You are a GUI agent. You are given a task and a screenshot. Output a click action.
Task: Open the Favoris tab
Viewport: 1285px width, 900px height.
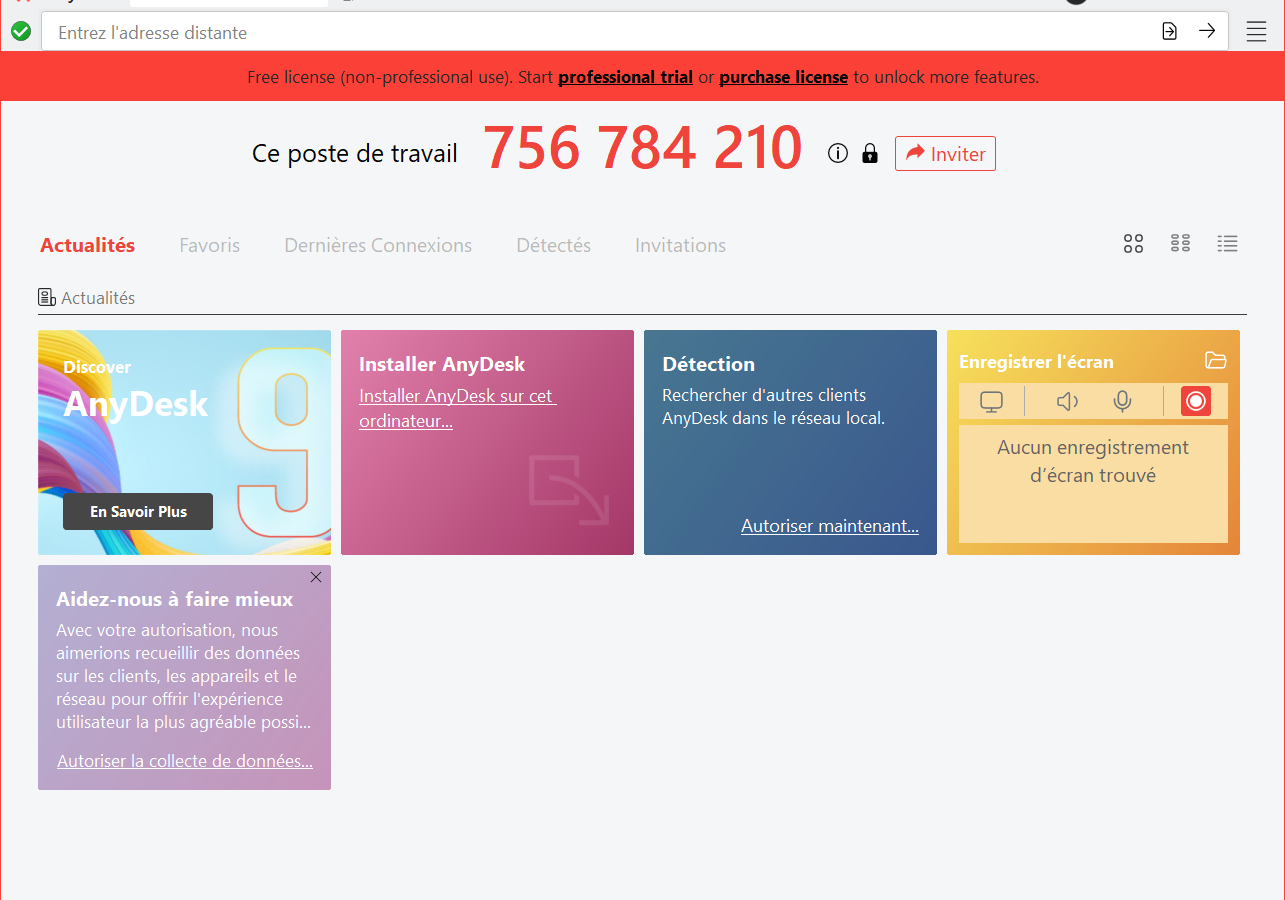pos(210,245)
